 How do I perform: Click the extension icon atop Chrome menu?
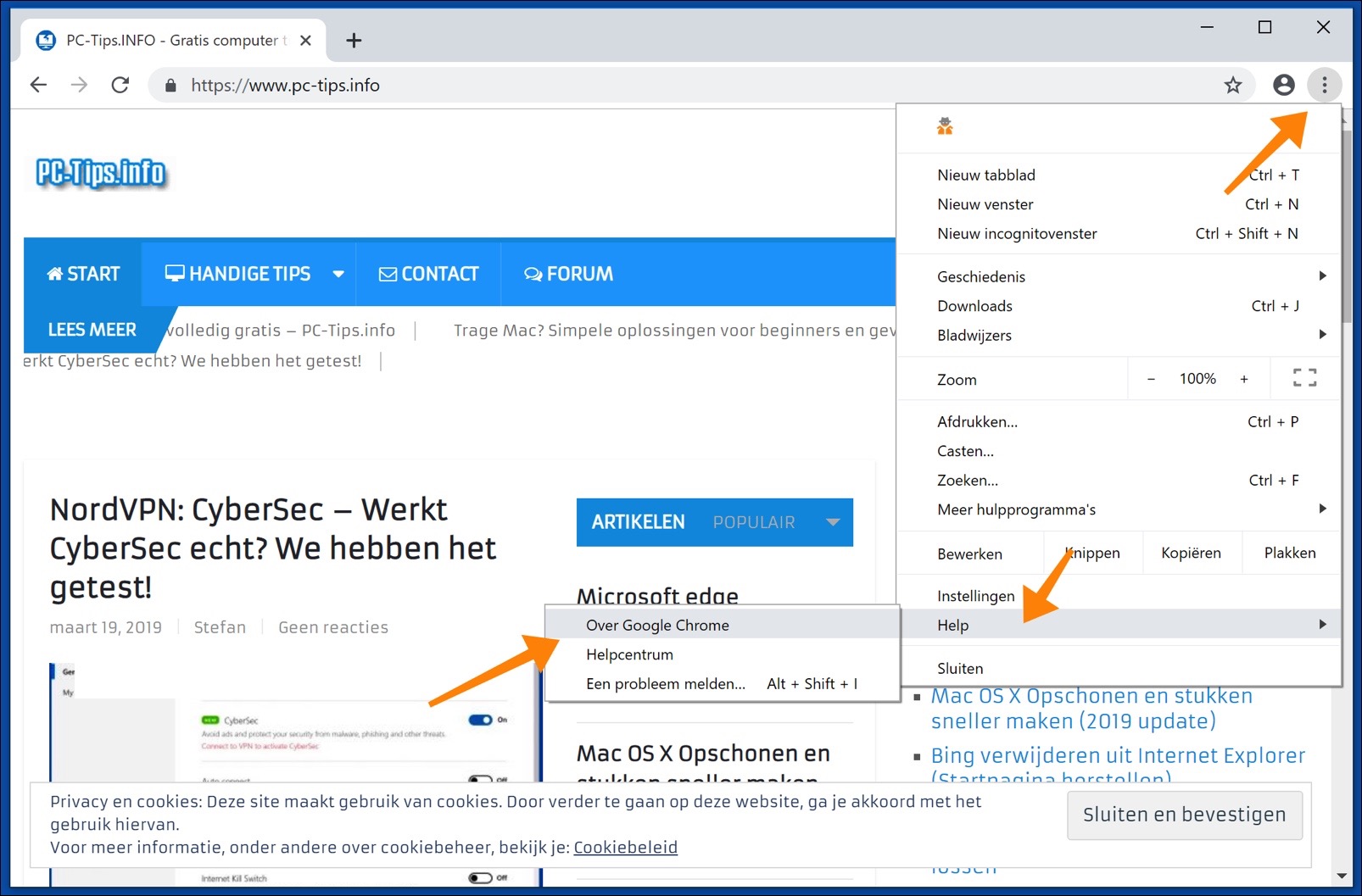click(x=945, y=126)
